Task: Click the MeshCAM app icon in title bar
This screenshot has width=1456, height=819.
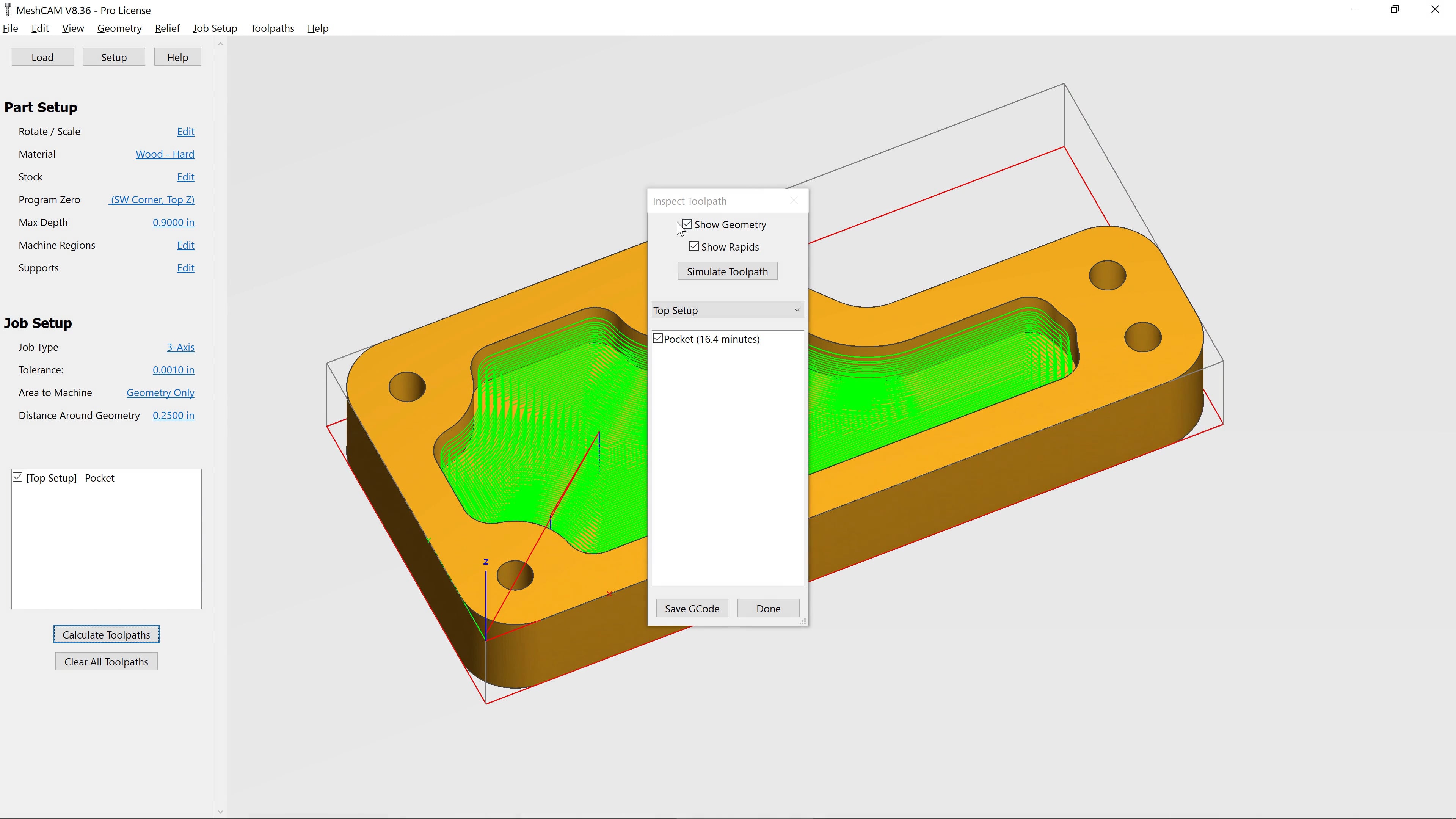Action: click(7, 9)
